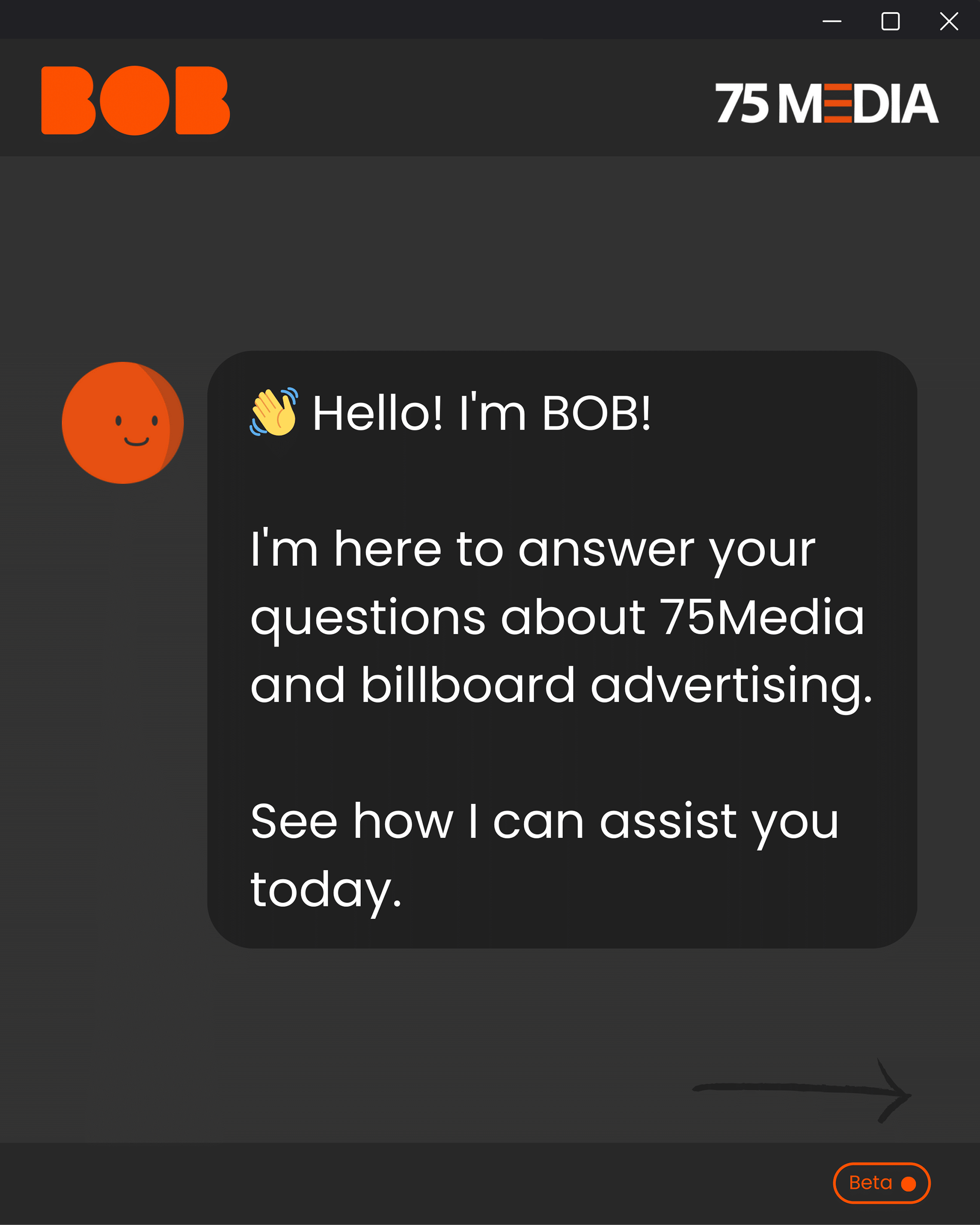Click the word "Beta" label

point(870,1183)
